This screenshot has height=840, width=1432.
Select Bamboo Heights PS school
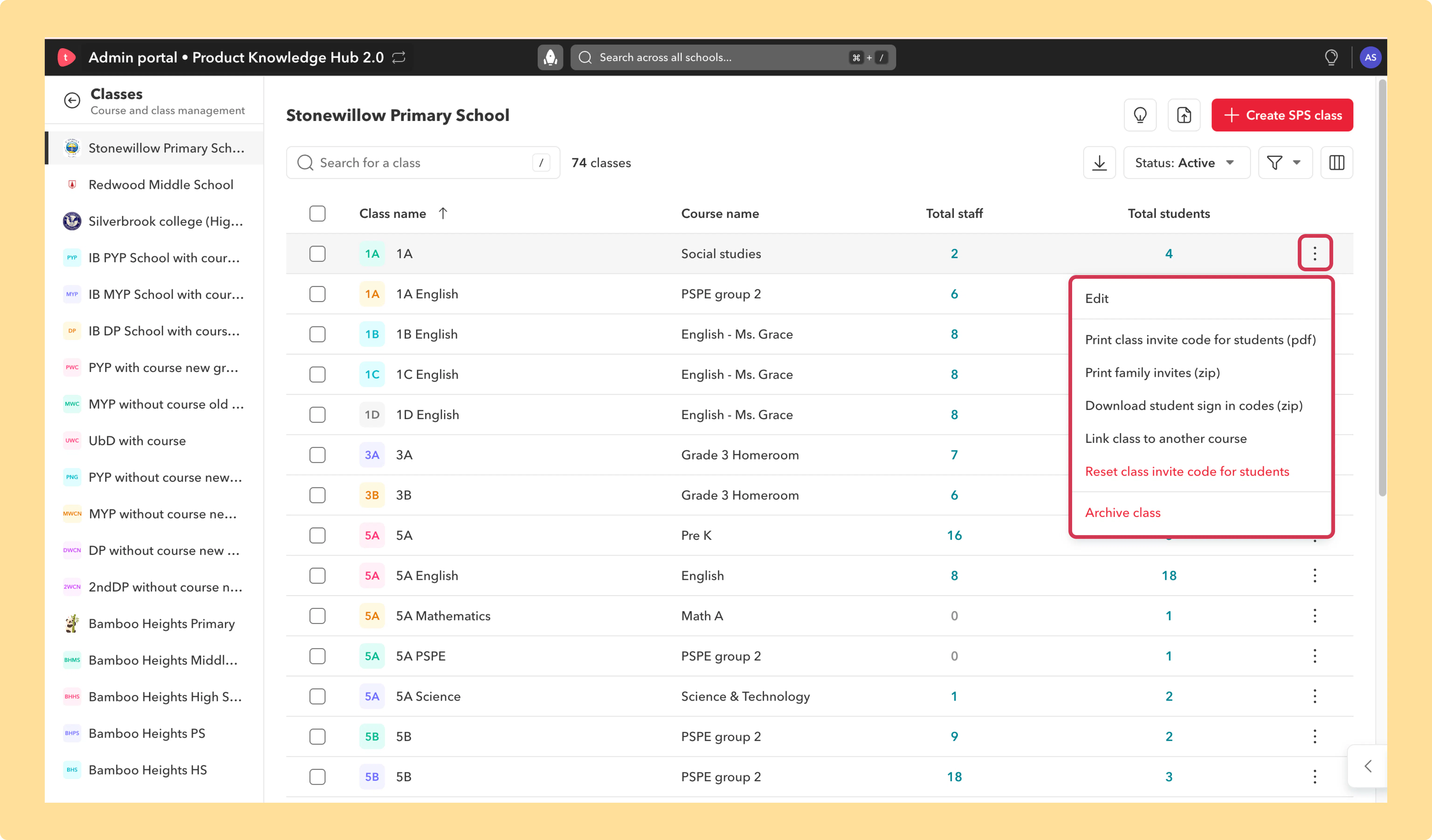click(155, 733)
